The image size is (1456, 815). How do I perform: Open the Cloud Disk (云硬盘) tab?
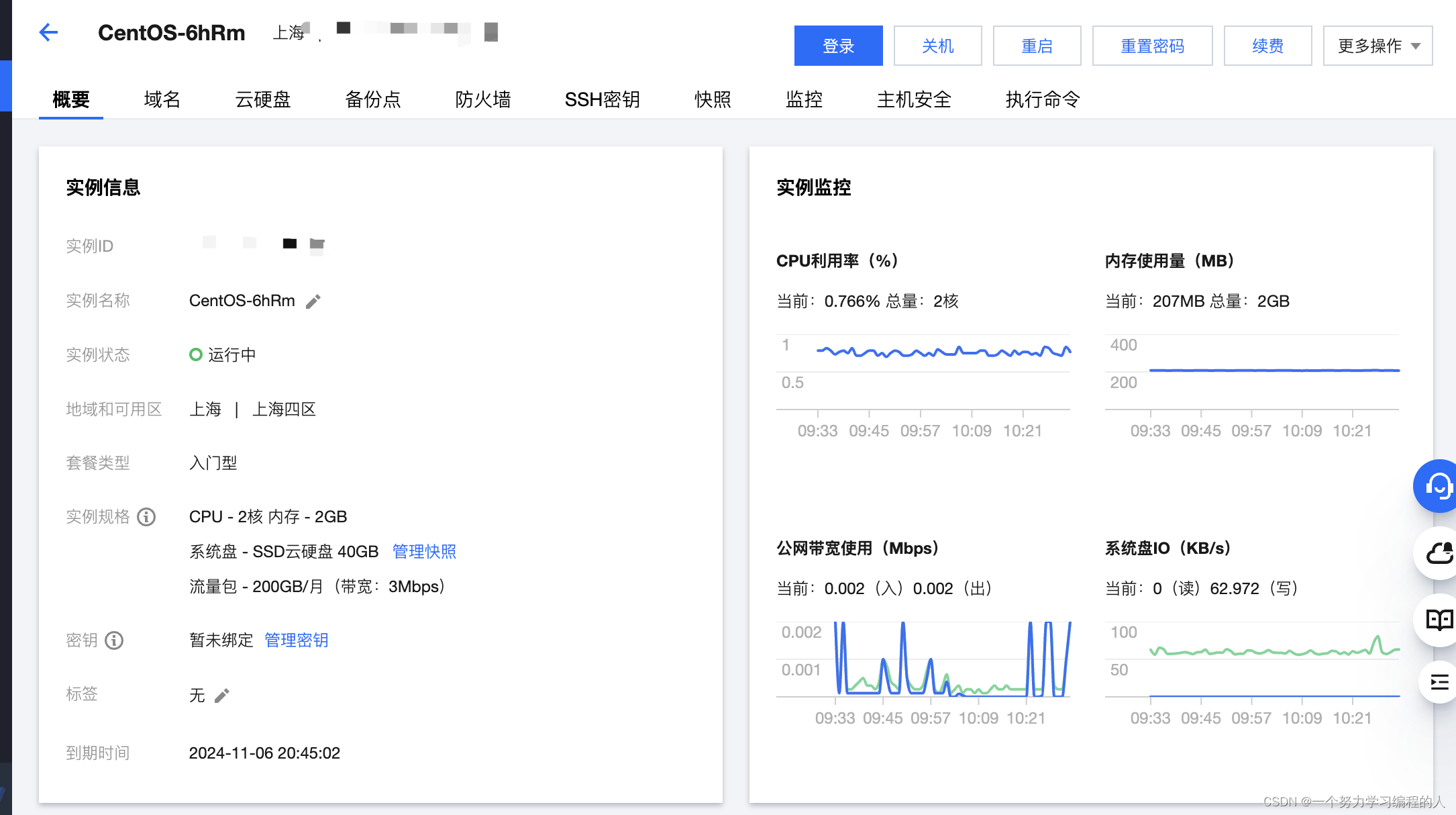pos(263,99)
